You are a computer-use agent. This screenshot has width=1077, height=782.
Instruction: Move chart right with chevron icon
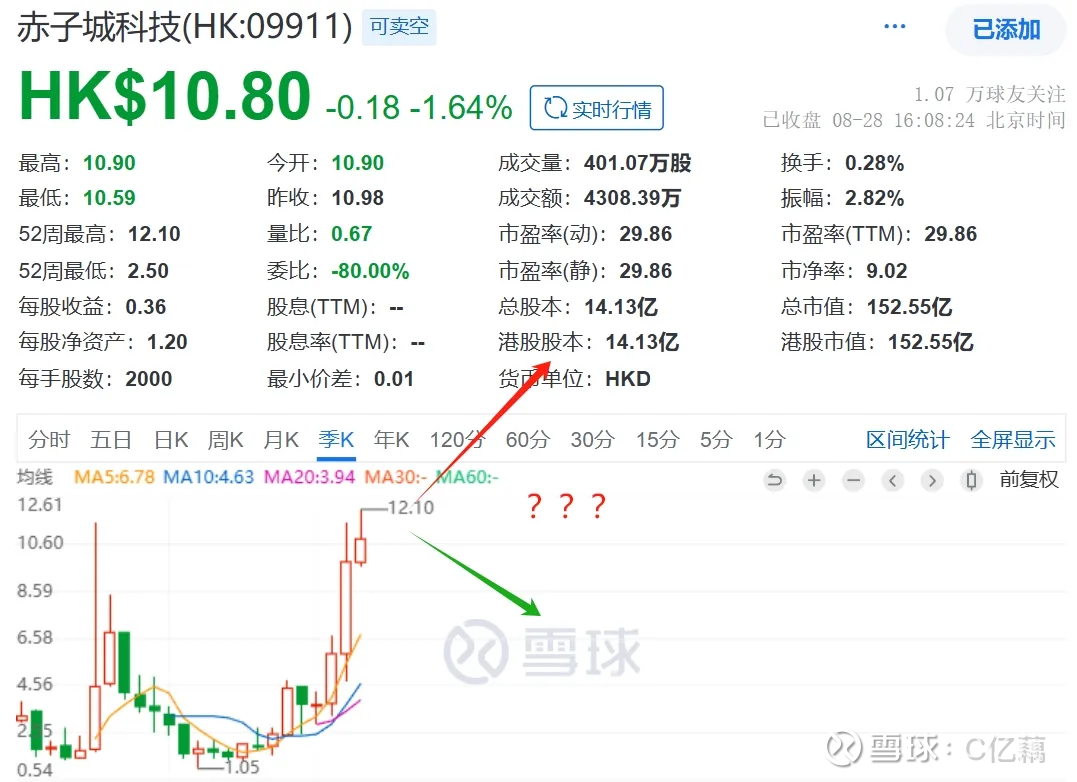pyautogui.click(x=932, y=480)
